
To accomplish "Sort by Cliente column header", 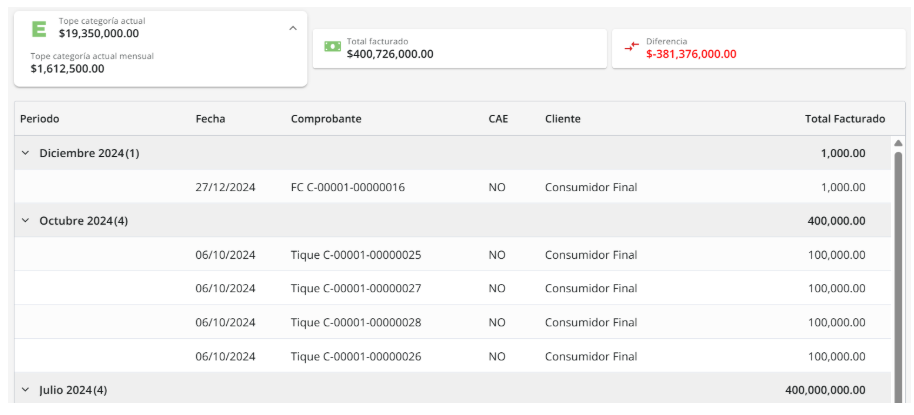I will coord(562,118).
